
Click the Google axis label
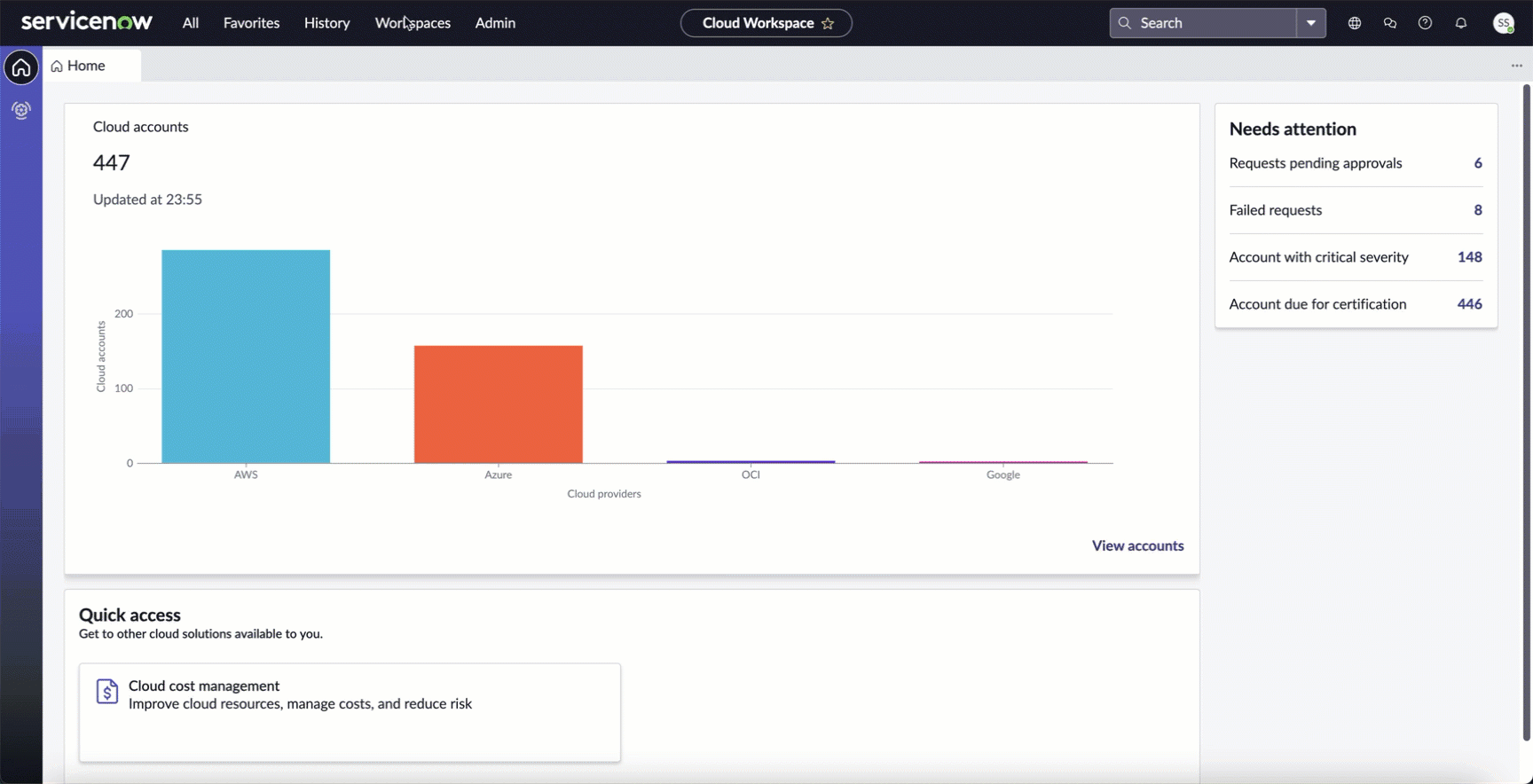[x=1003, y=474]
